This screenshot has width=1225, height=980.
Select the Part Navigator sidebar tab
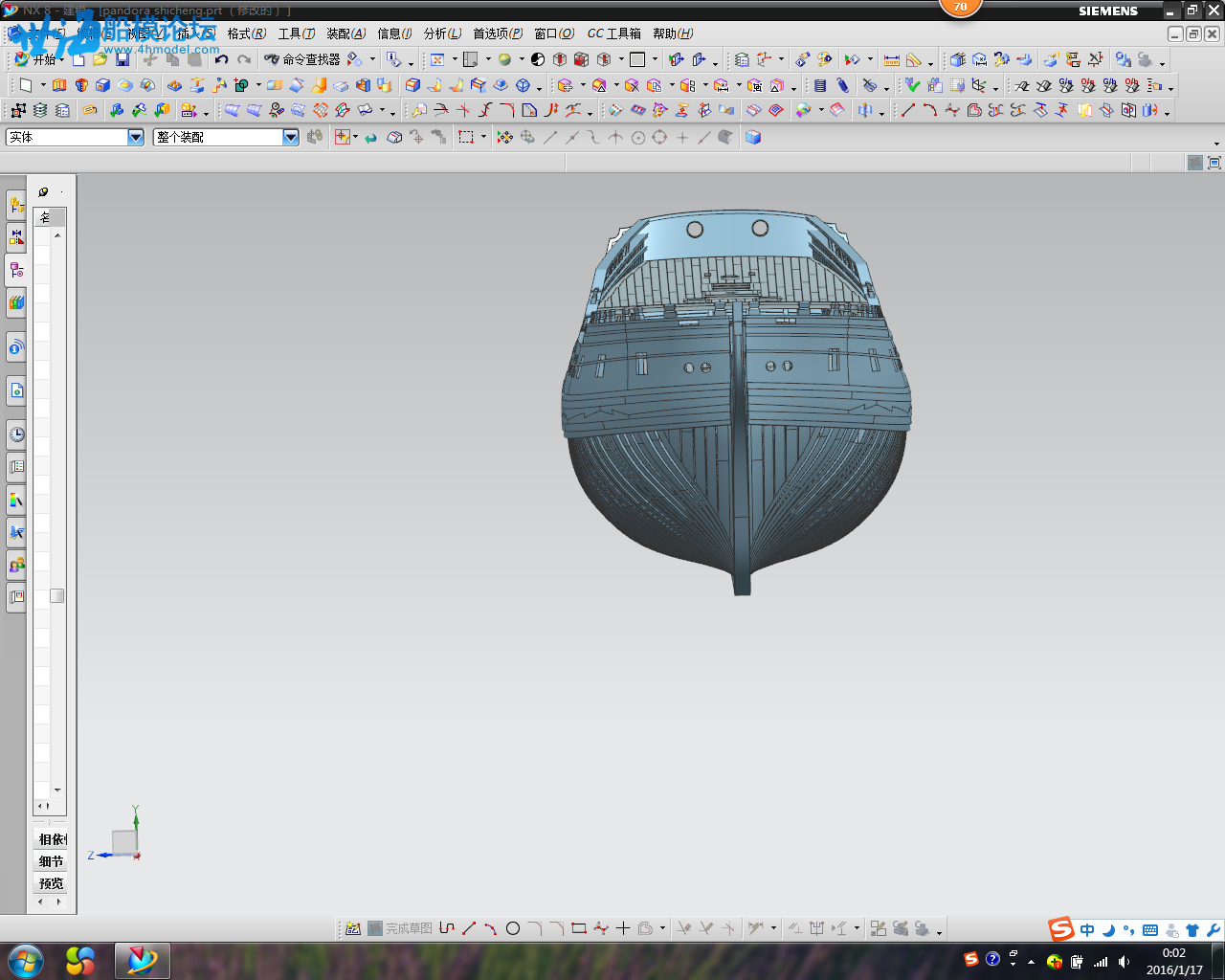[x=16, y=269]
